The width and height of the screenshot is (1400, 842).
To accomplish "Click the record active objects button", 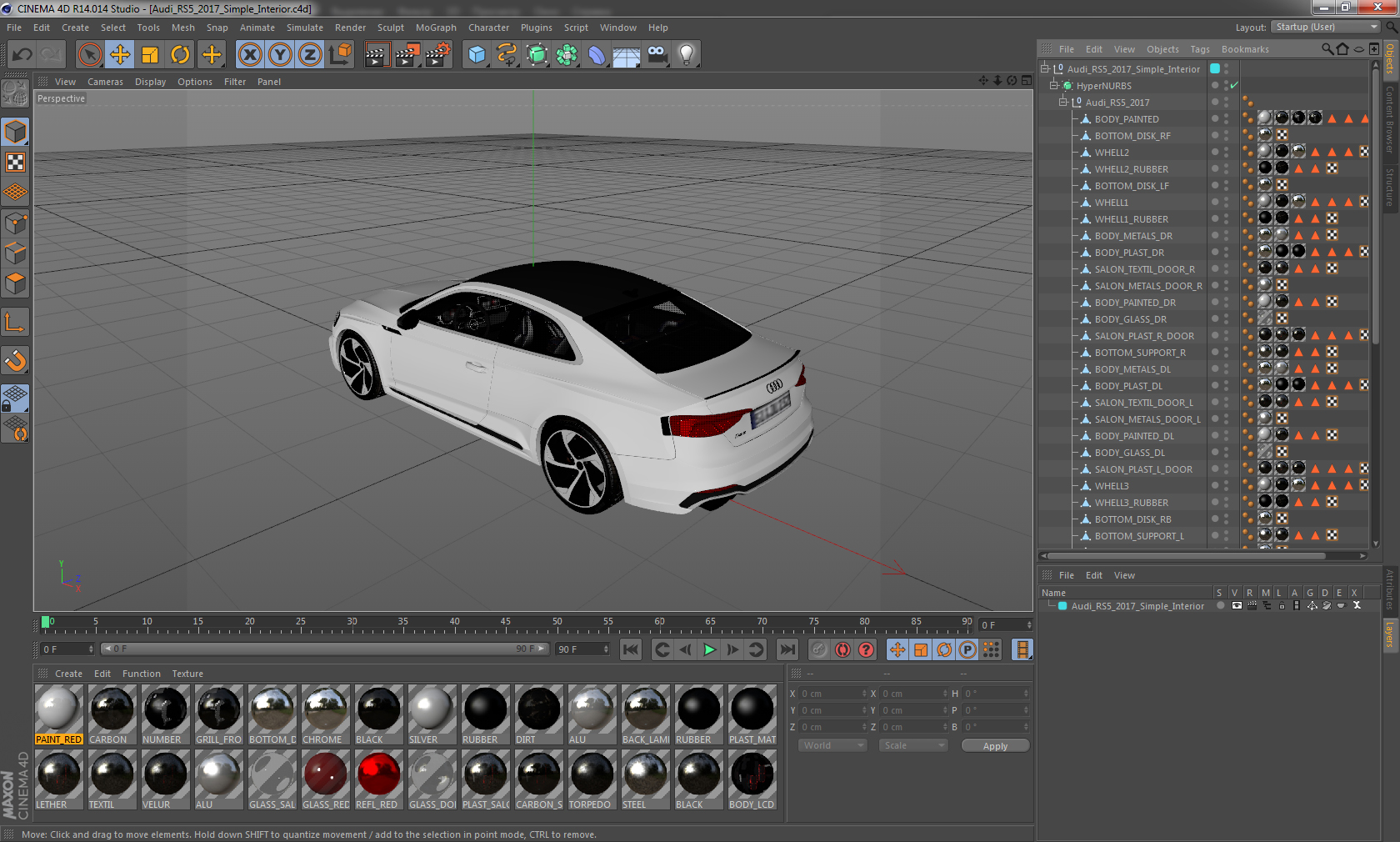I will (819, 649).
